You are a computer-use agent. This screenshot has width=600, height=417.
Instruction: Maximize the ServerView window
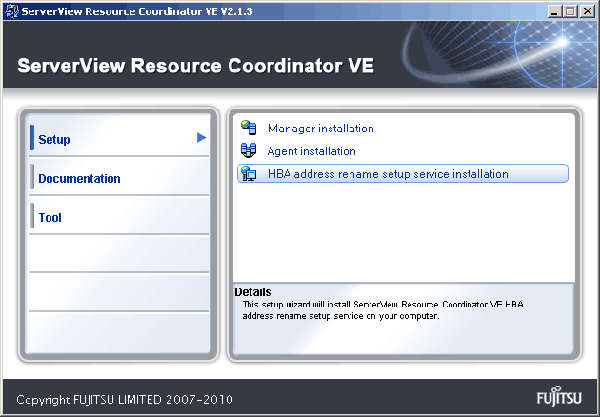570,11
